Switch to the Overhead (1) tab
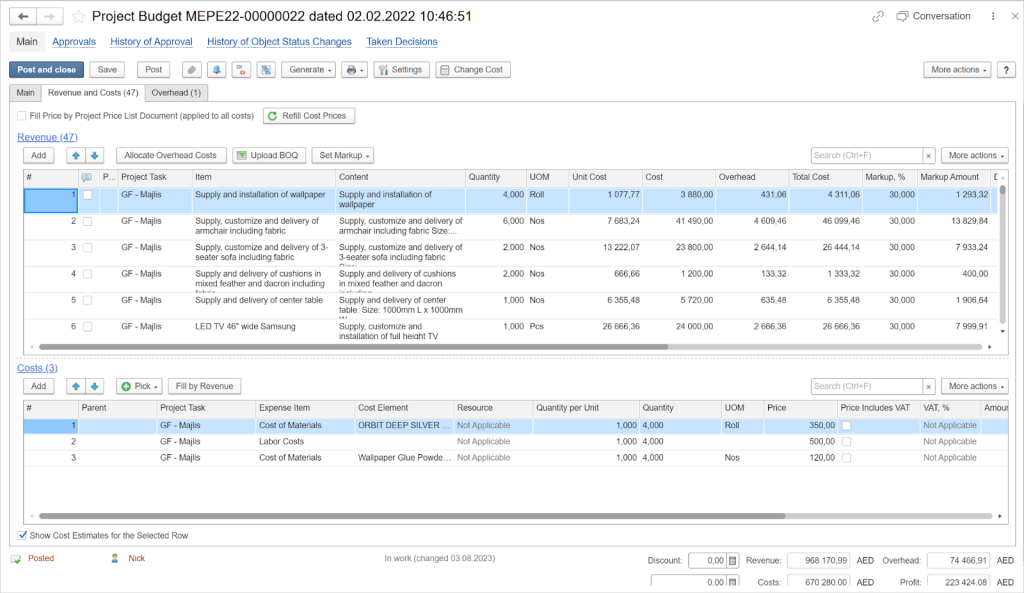Viewport: 1024px width, 593px height. (x=176, y=93)
